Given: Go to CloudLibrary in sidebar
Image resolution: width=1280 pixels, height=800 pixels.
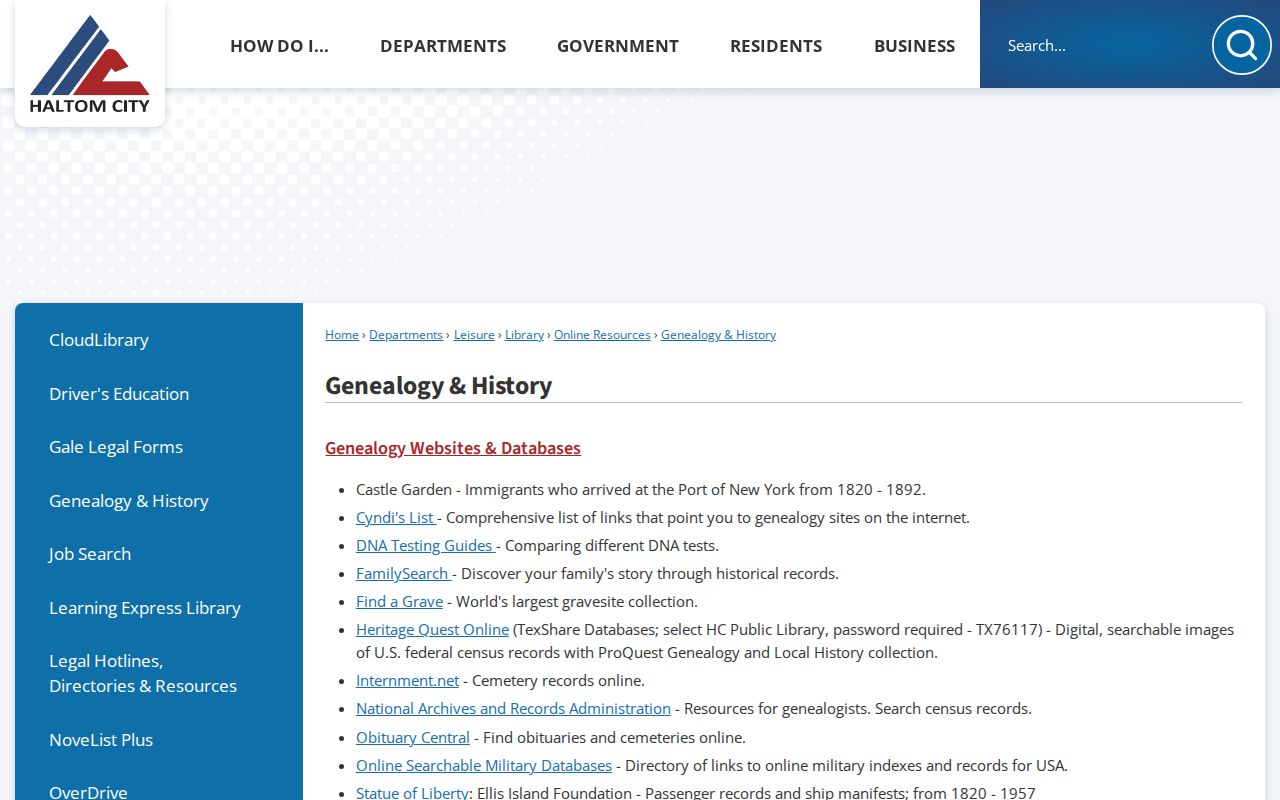Looking at the screenshot, I should coord(99,340).
